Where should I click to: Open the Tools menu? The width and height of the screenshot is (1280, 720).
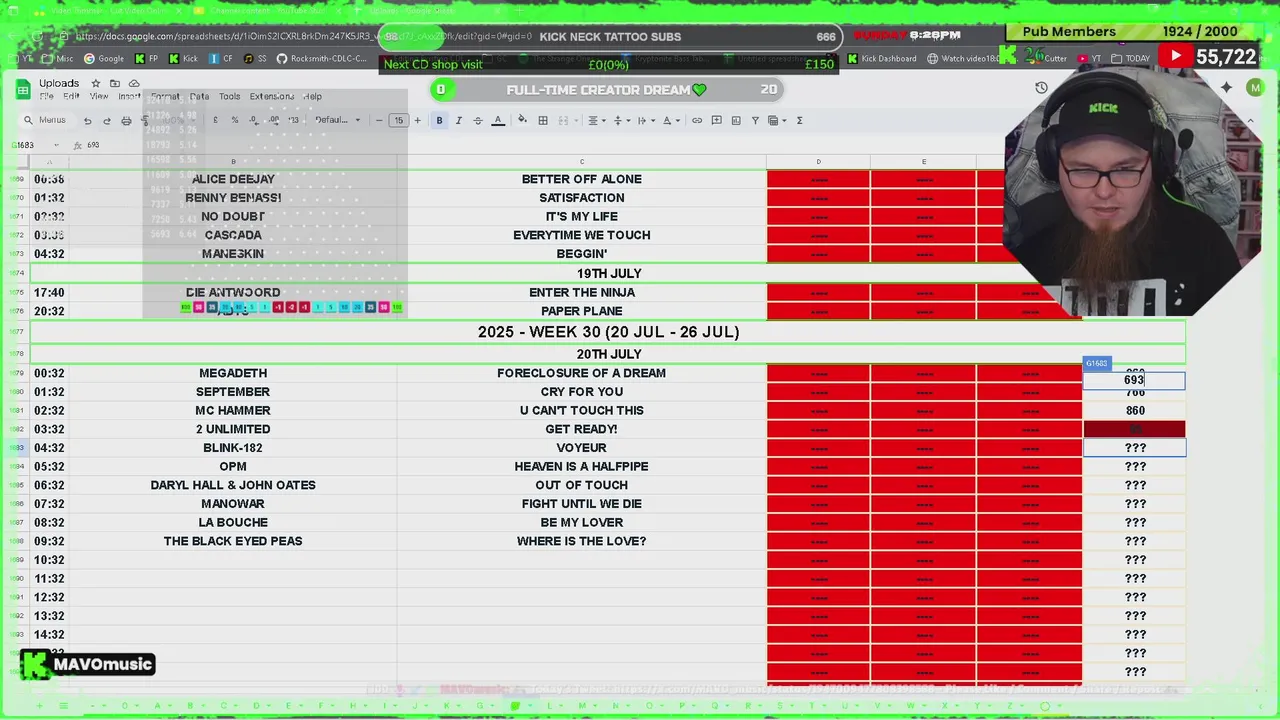[x=230, y=97]
